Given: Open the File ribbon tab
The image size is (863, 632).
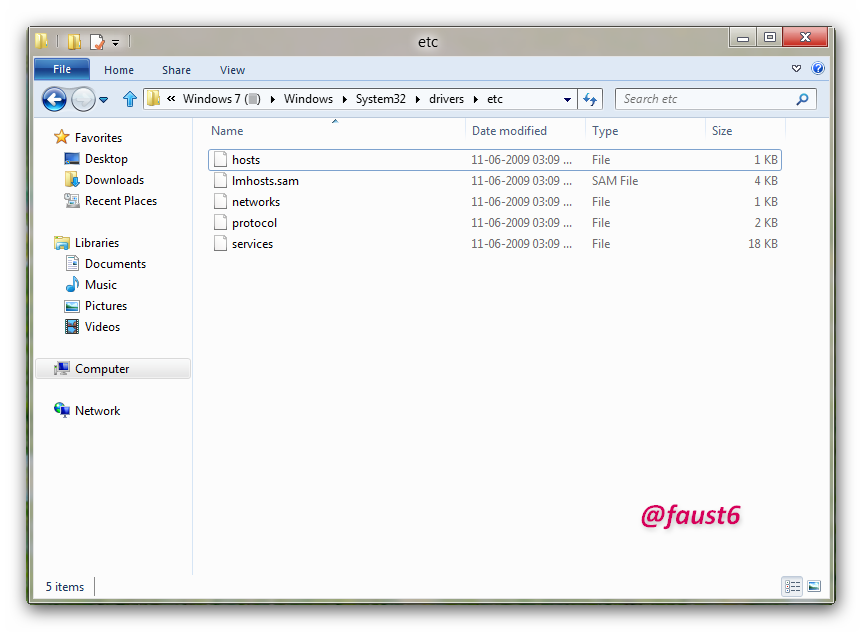Looking at the screenshot, I should click(x=62, y=69).
